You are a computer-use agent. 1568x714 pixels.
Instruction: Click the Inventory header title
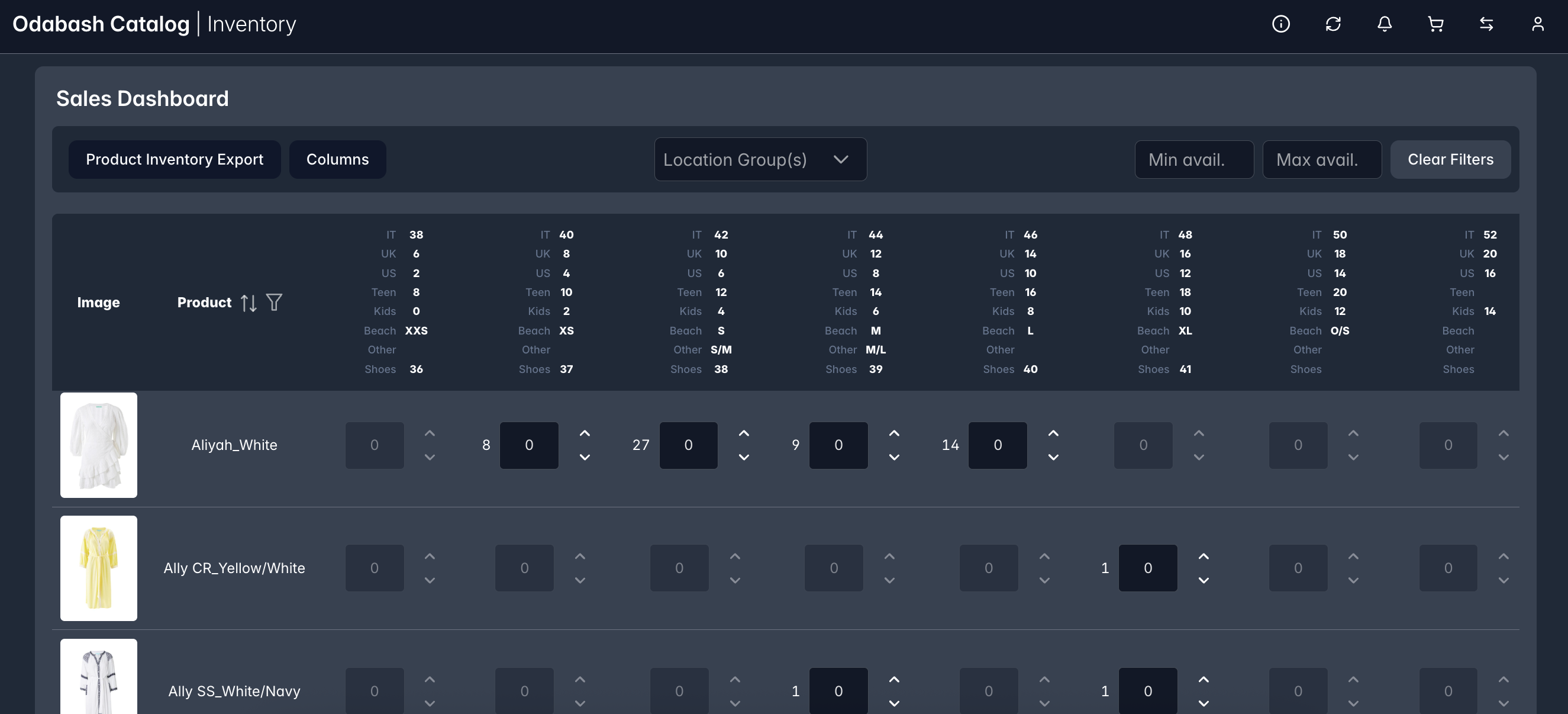click(251, 24)
